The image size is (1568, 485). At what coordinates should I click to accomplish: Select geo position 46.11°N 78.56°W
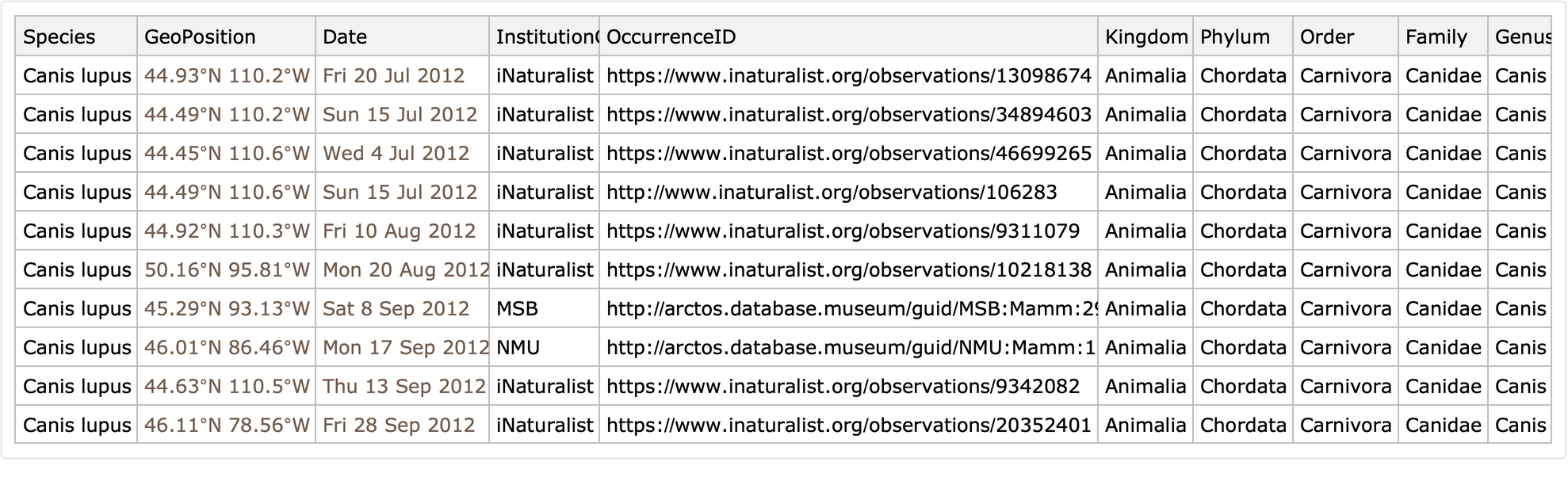coord(227,426)
